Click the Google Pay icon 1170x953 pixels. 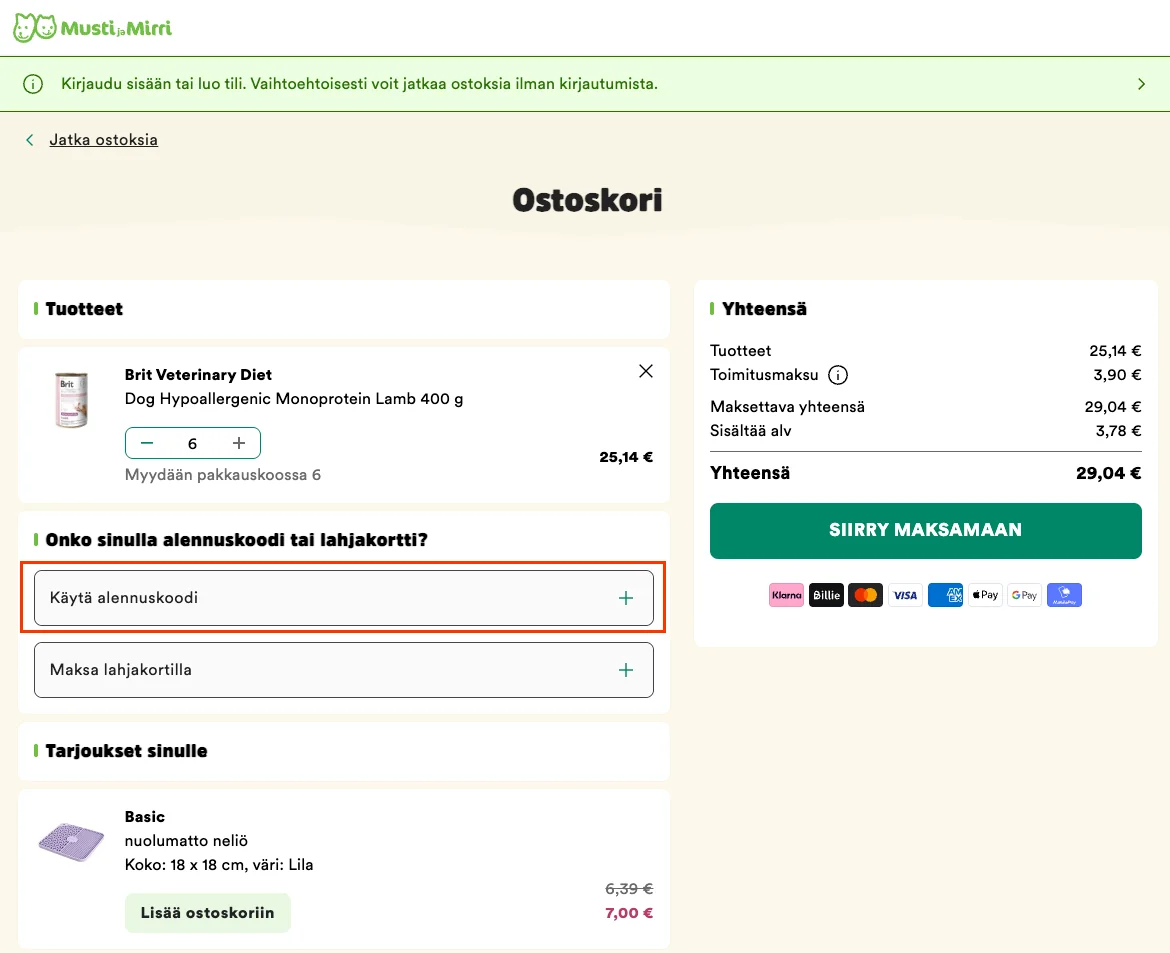click(x=1024, y=595)
